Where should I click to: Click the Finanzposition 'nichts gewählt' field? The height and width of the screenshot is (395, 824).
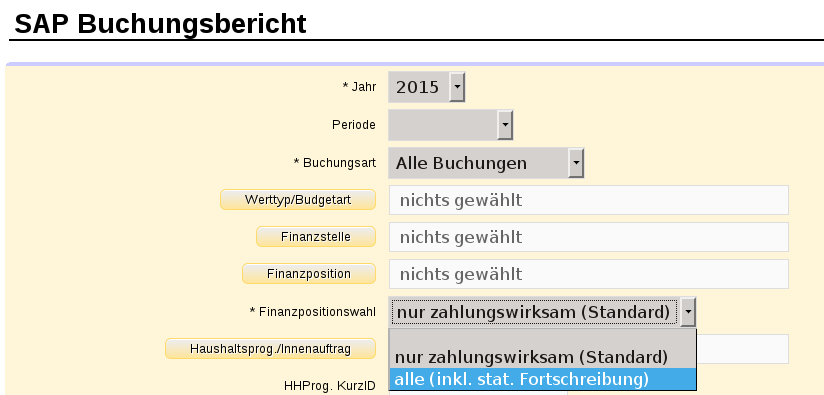589,274
